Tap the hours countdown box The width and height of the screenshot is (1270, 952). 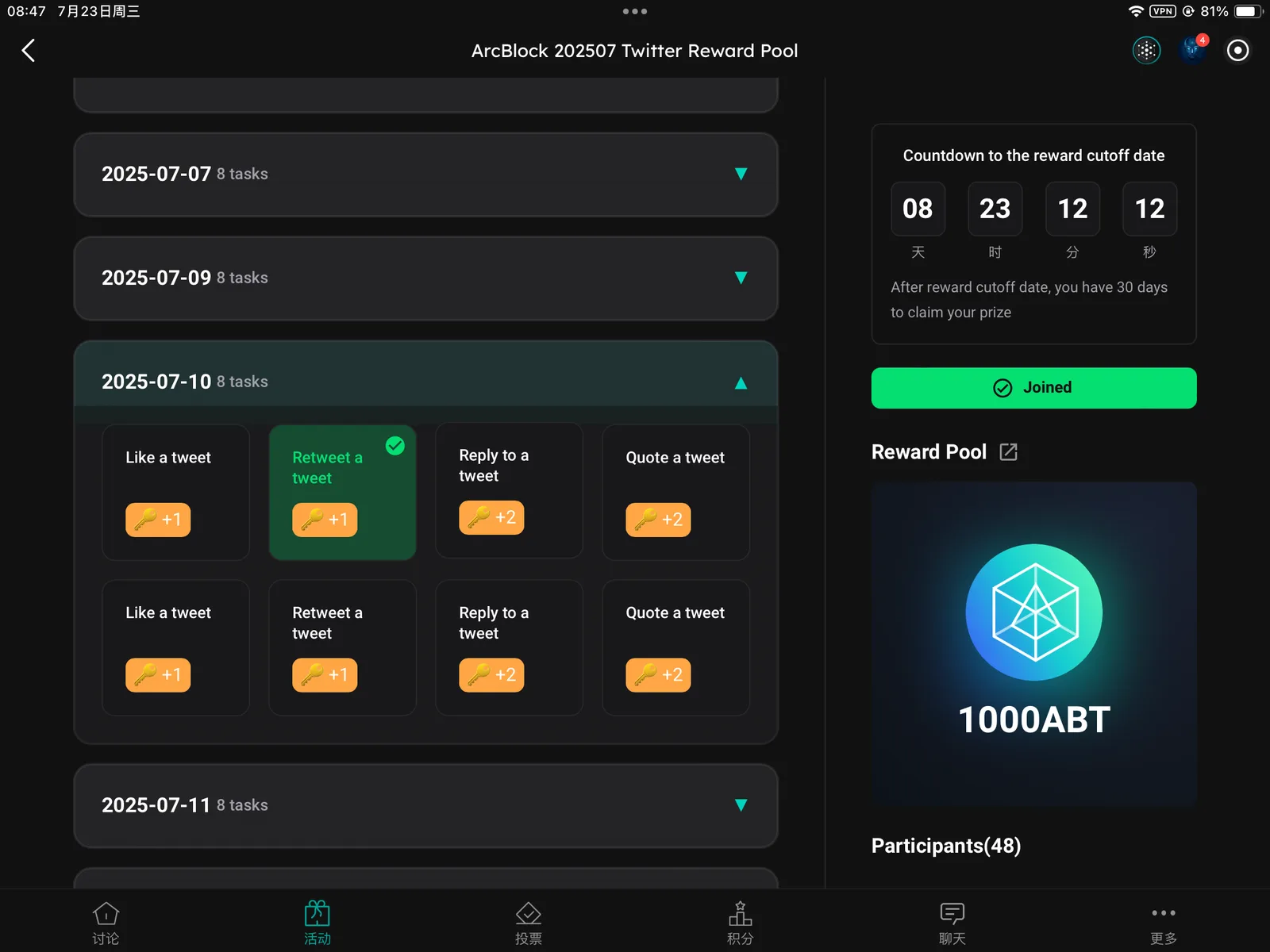click(x=995, y=209)
